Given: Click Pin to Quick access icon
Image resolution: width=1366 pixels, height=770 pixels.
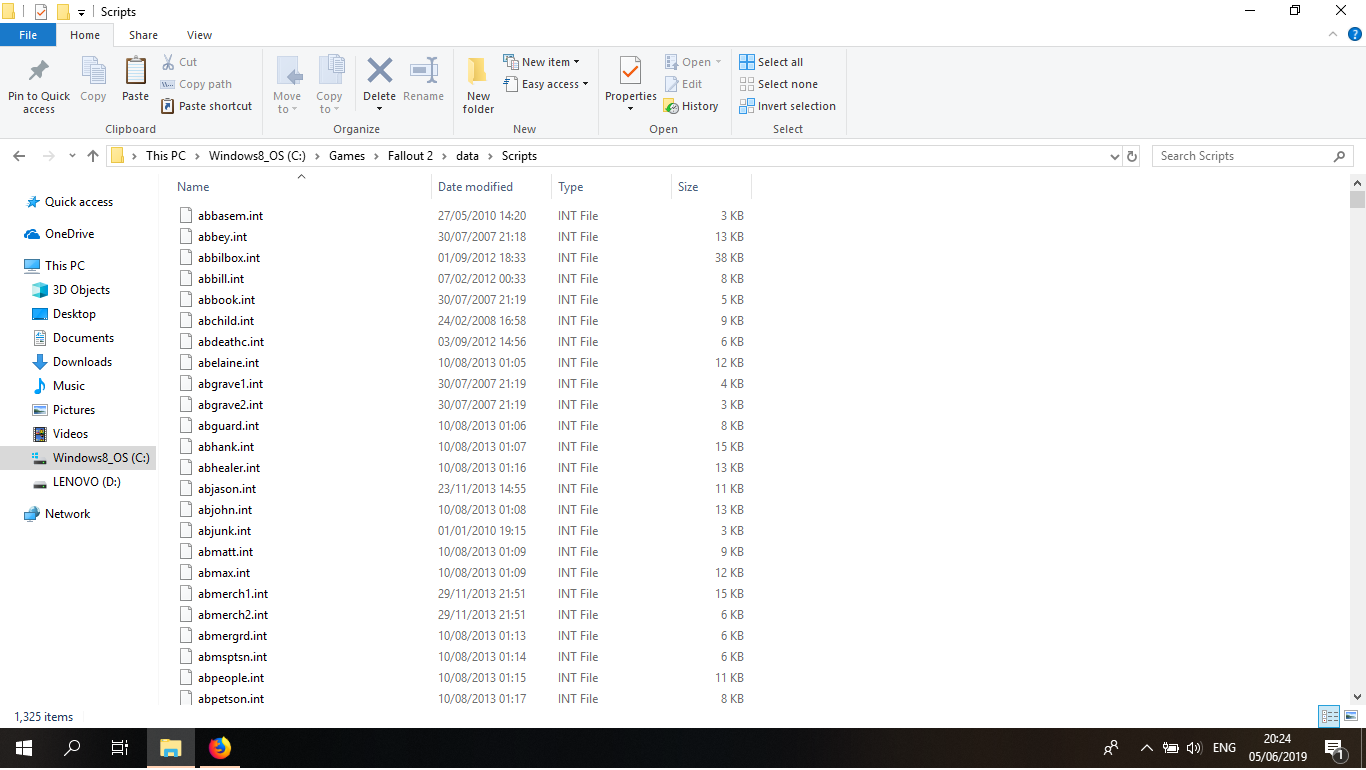Looking at the screenshot, I should point(39,72).
